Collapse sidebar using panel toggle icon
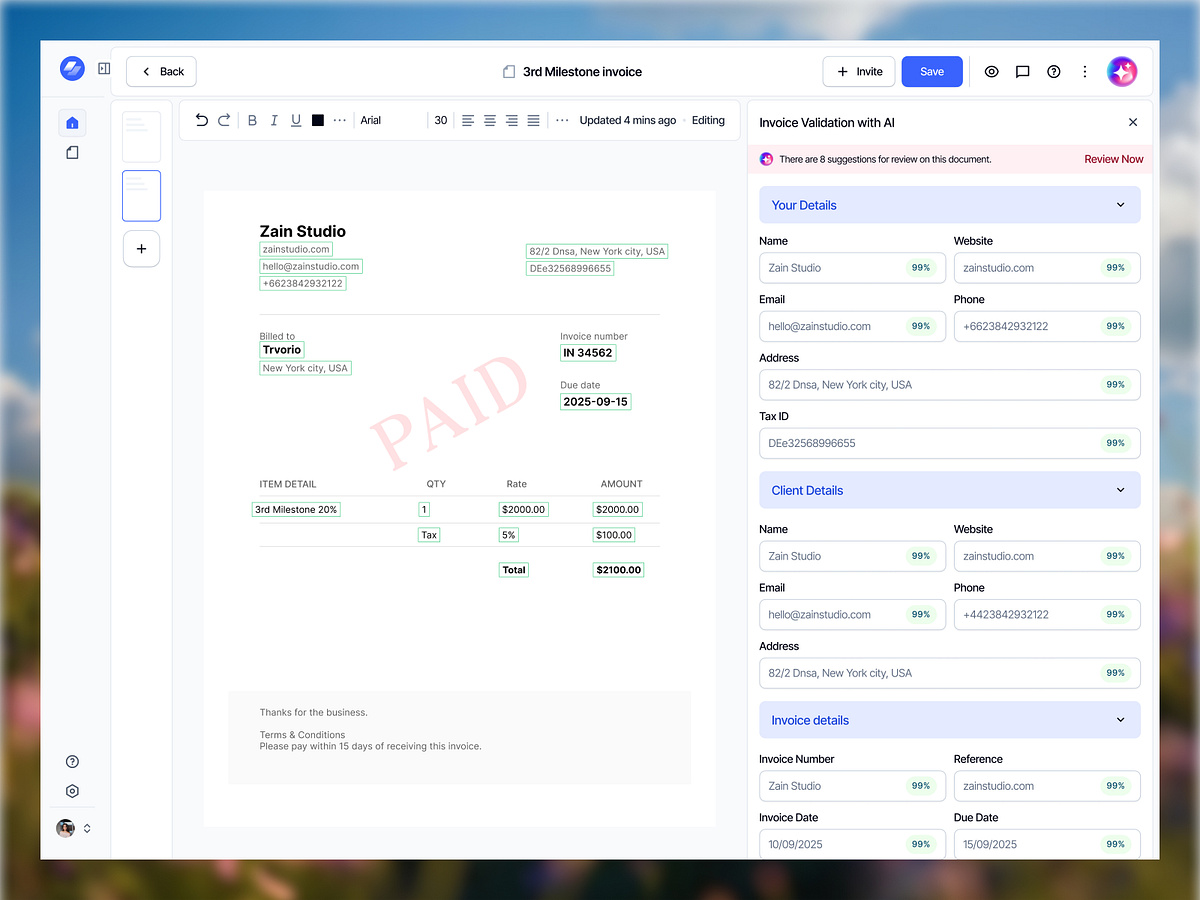The image size is (1200, 900). point(104,69)
